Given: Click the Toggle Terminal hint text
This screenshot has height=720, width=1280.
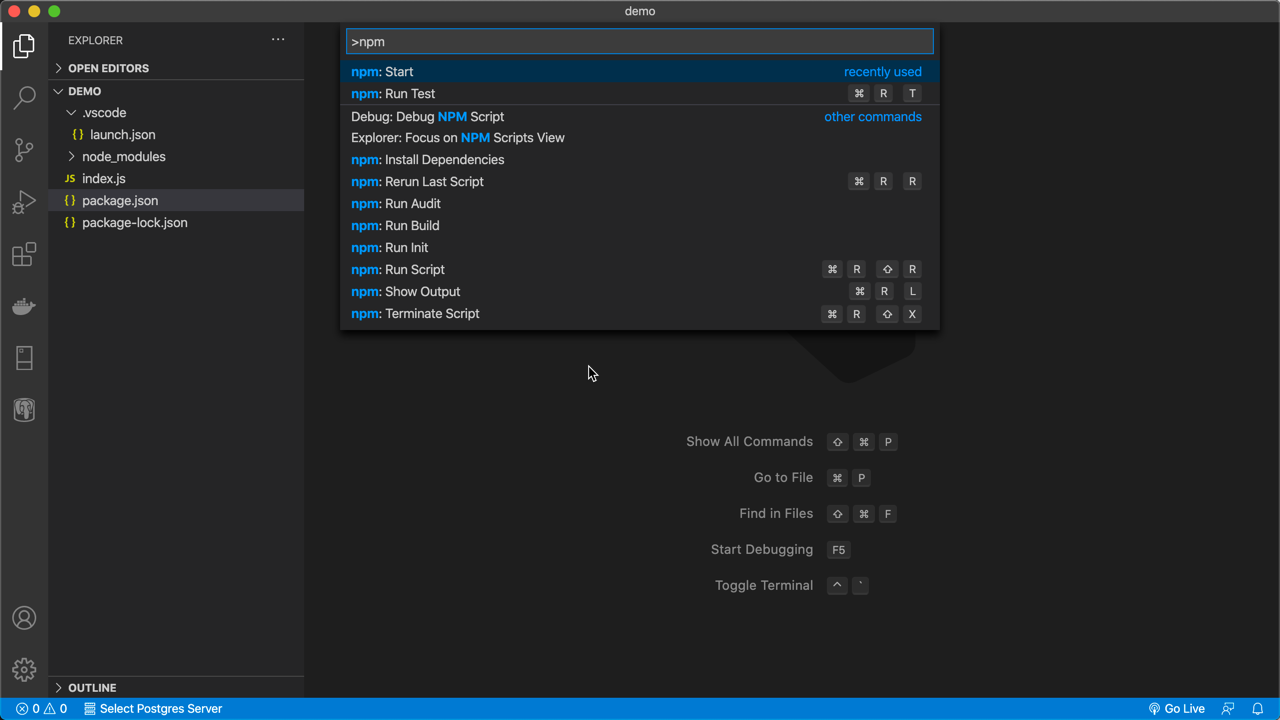Looking at the screenshot, I should click(764, 586).
